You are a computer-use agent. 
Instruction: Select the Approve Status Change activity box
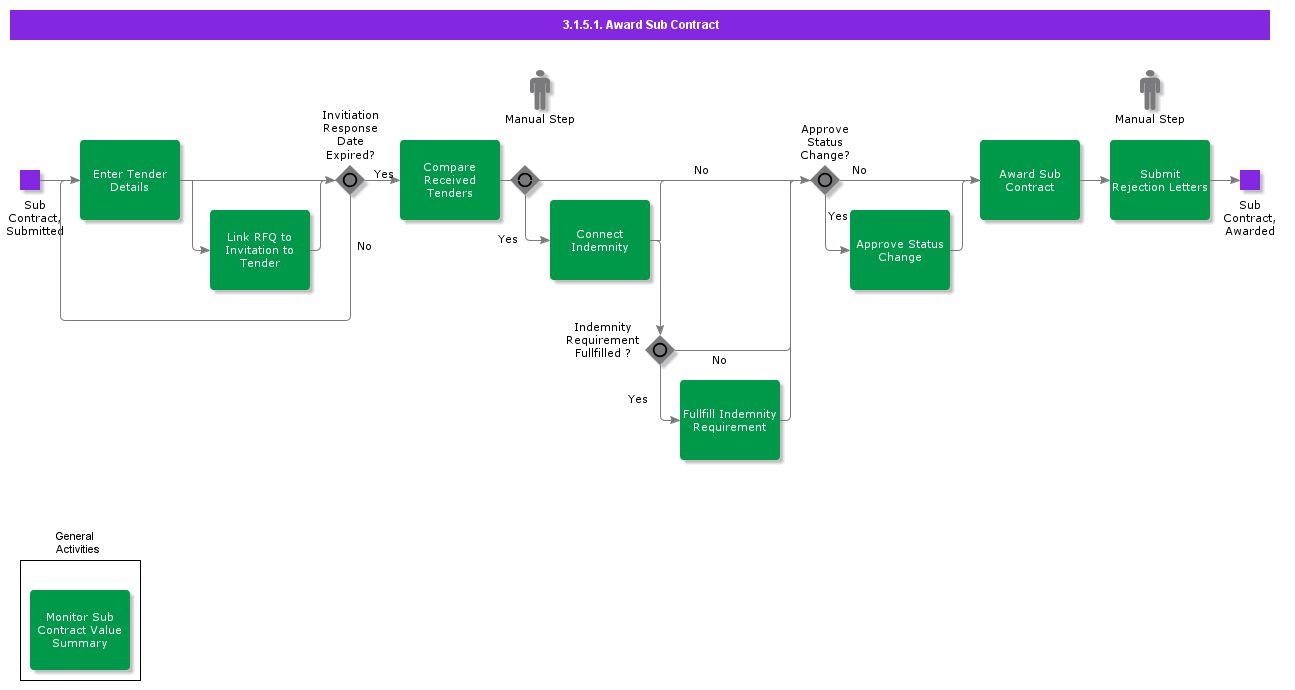pyautogui.click(x=899, y=250)
